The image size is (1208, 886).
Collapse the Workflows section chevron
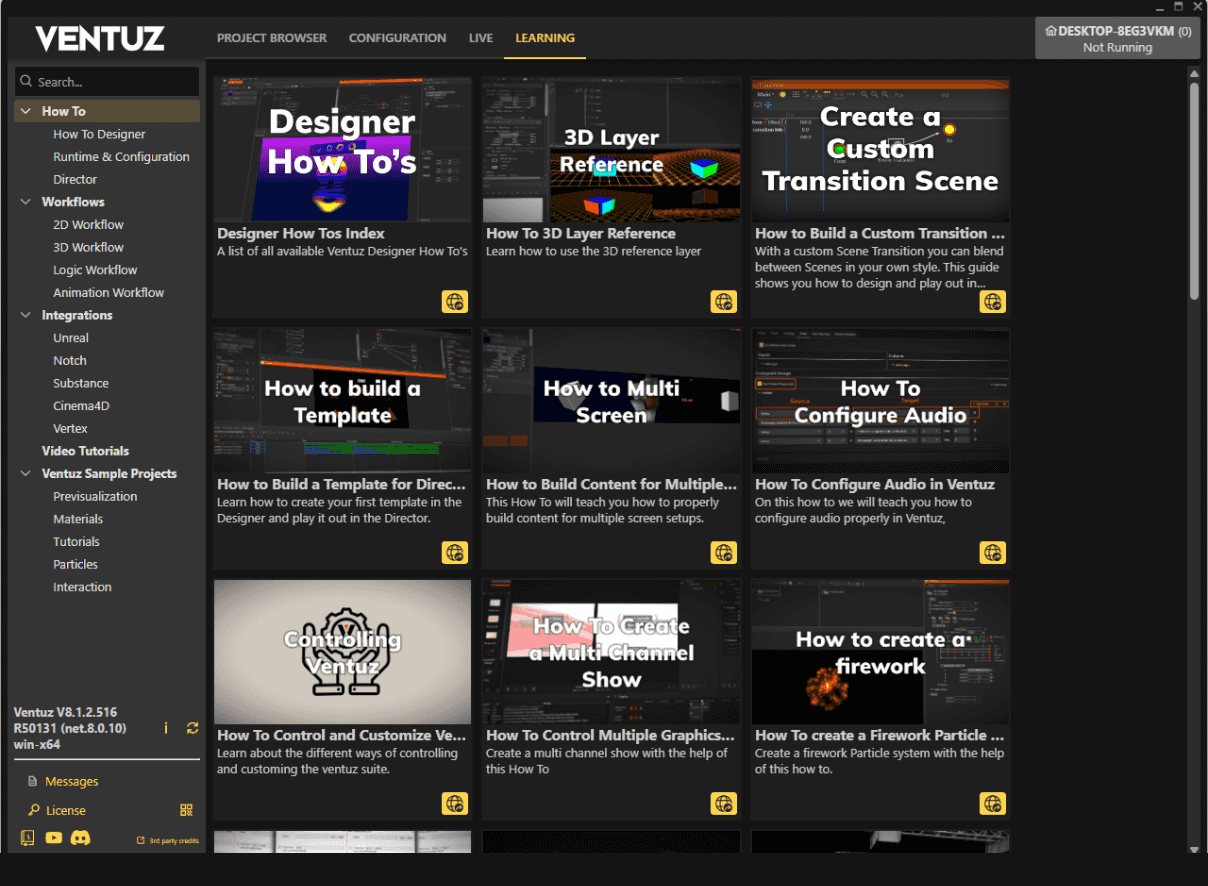coord(26,202)
